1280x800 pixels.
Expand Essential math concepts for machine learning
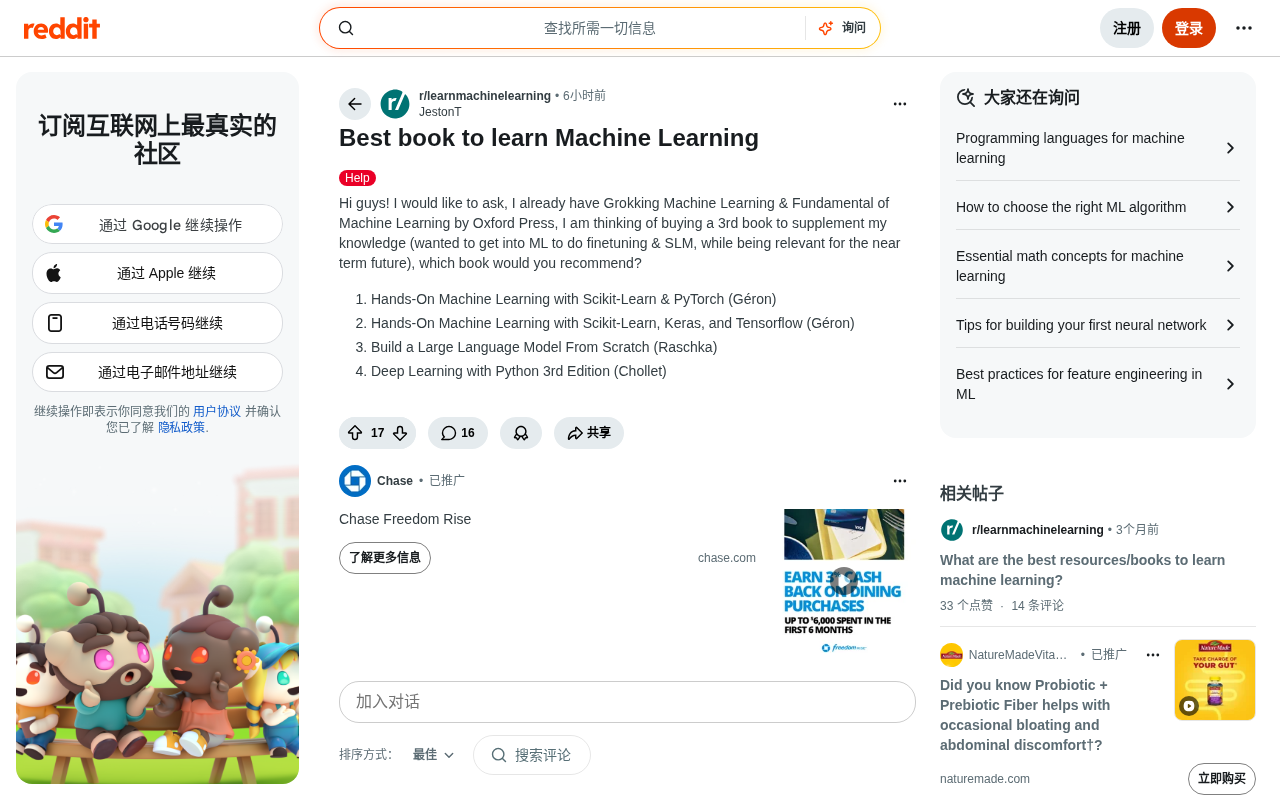pyautogui.click(x=1098, y=266)
